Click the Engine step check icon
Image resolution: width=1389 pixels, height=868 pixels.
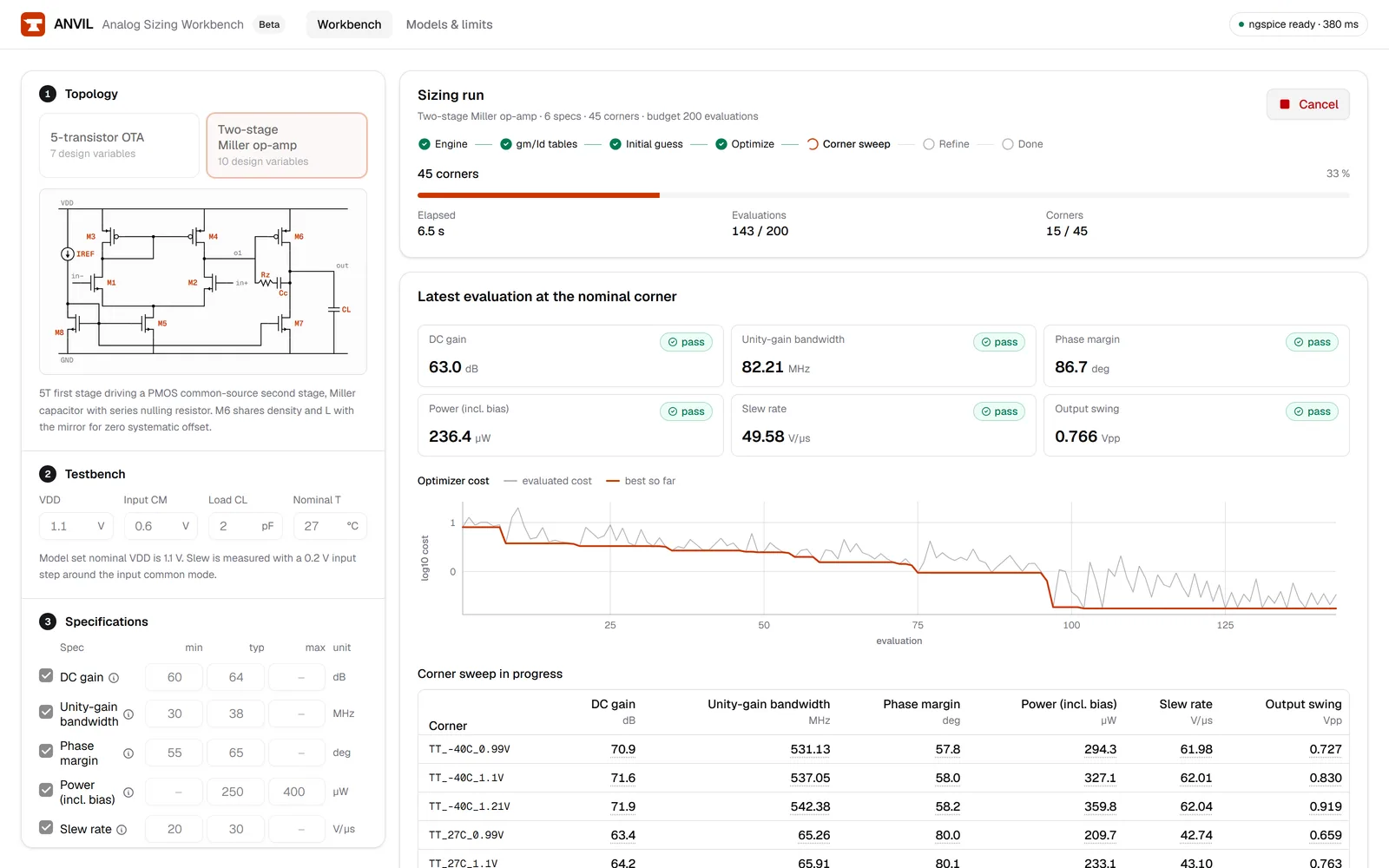[425, 144]
